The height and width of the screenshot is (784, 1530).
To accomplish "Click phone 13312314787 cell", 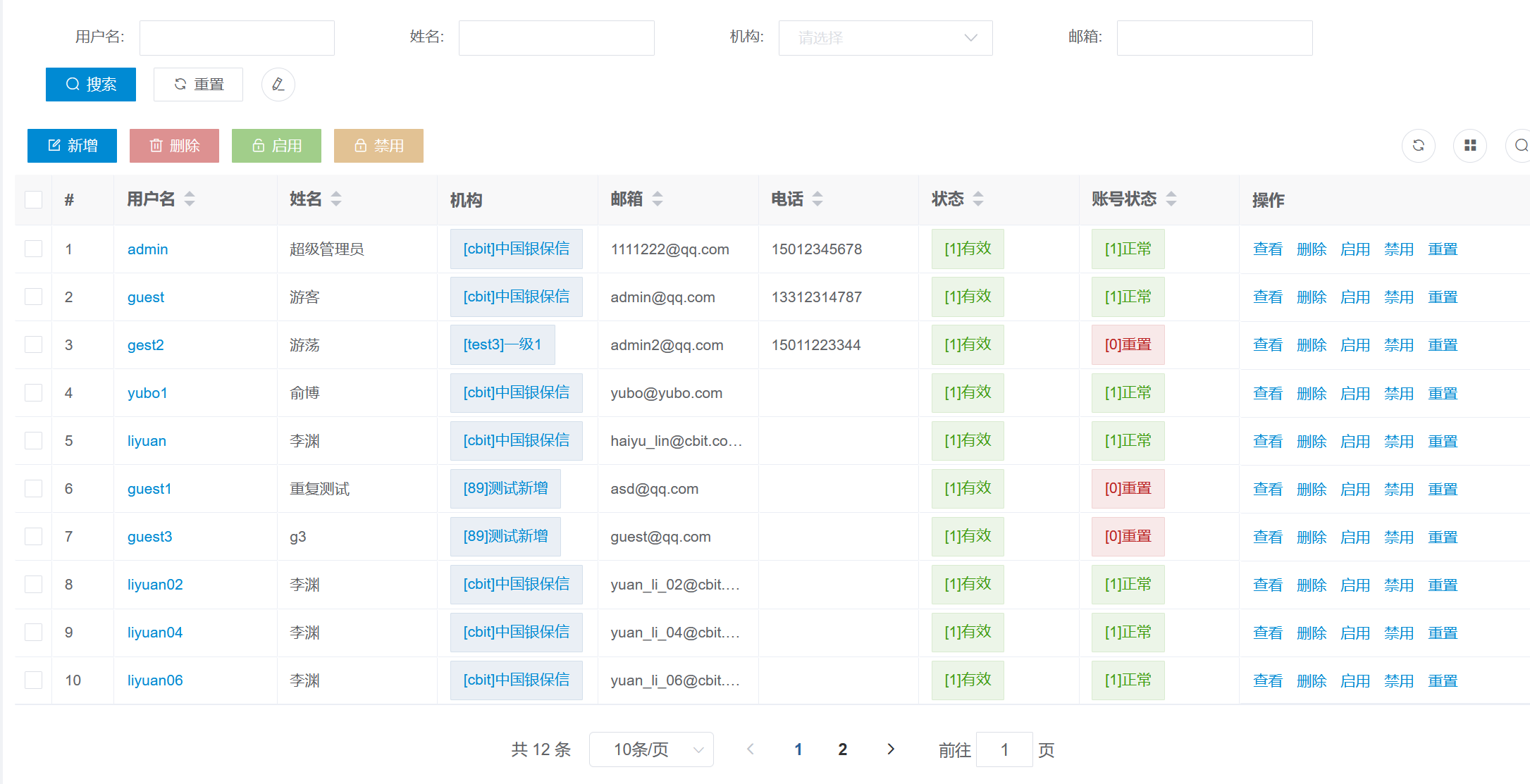I will pos(817,297).
